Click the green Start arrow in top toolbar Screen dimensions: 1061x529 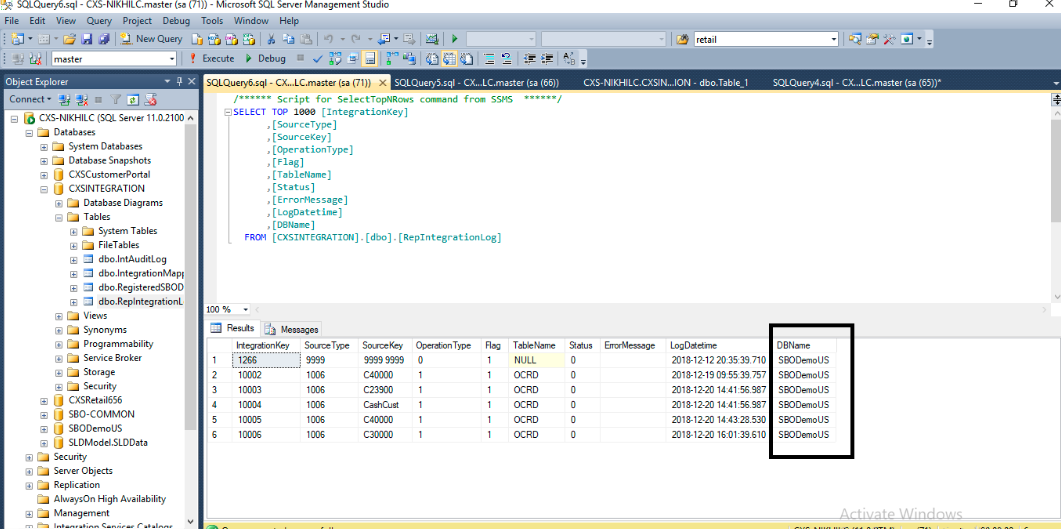pos(455,39)
